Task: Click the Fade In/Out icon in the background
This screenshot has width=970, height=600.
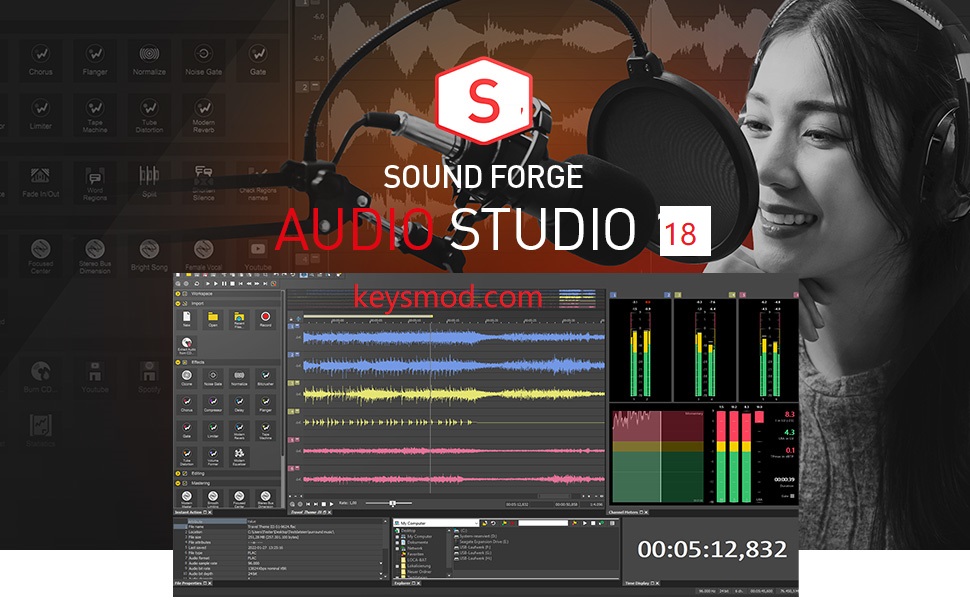Action: (x=40, y=181)
